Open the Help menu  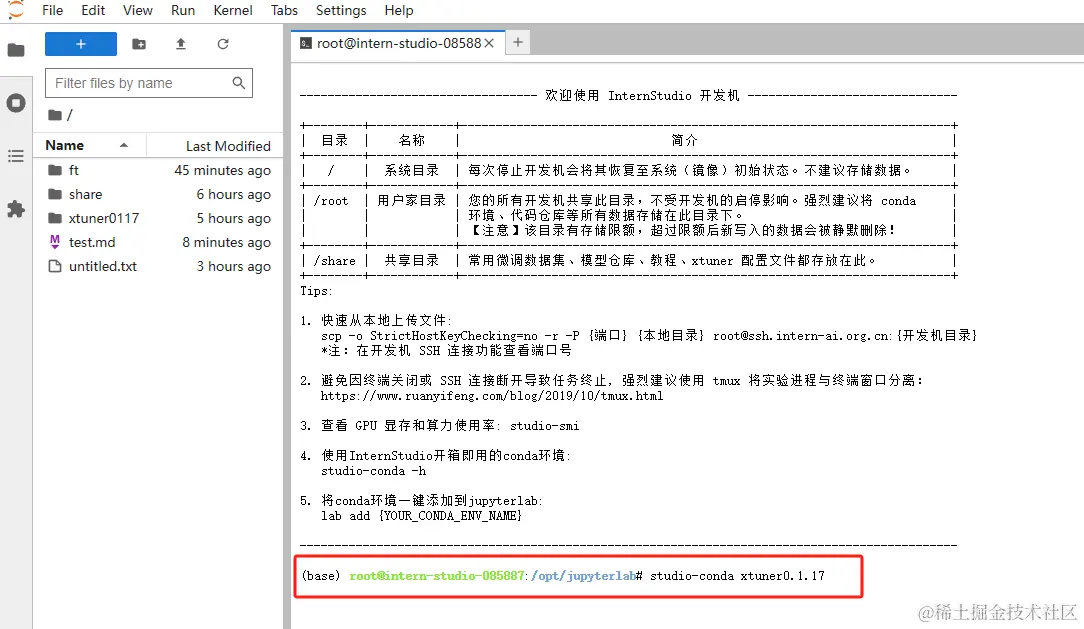[399, 10]
